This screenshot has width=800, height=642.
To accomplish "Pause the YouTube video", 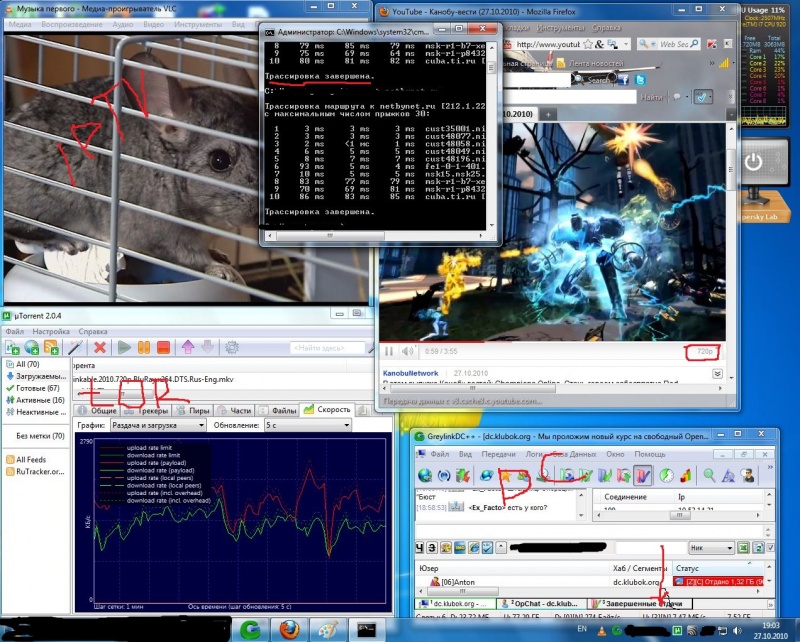I will [389, 351].
